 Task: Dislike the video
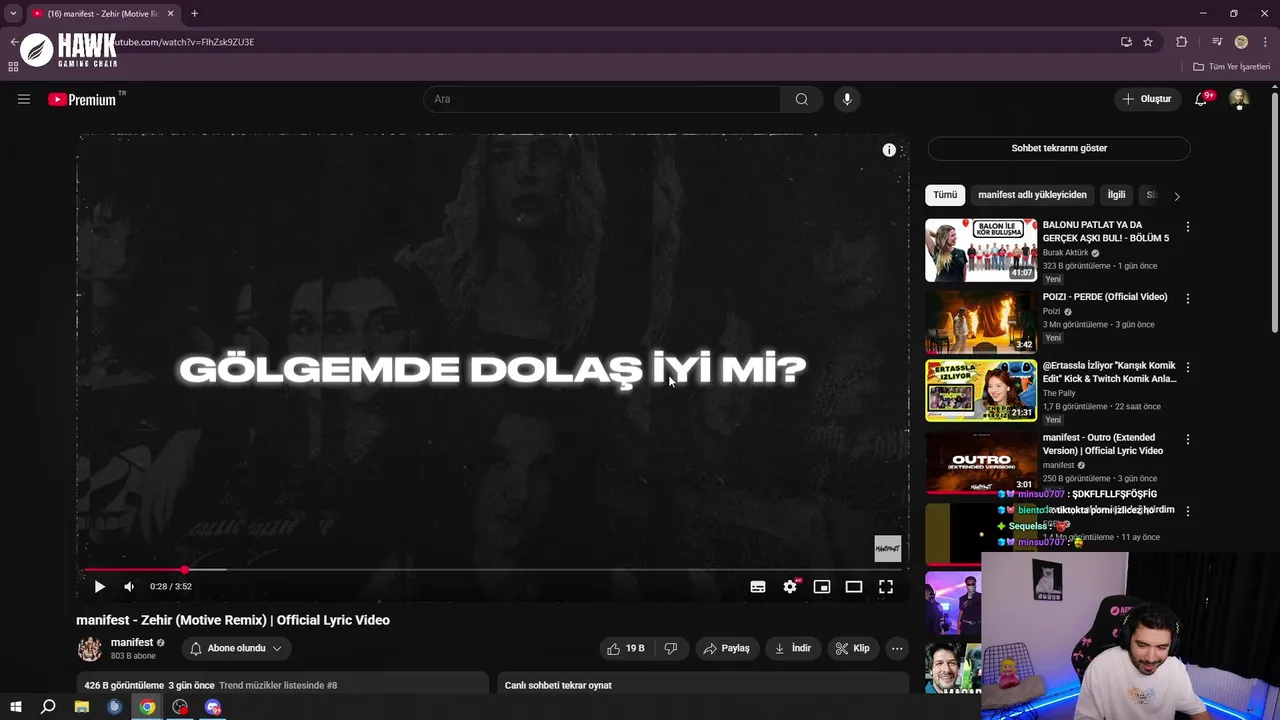click(671, 648)
